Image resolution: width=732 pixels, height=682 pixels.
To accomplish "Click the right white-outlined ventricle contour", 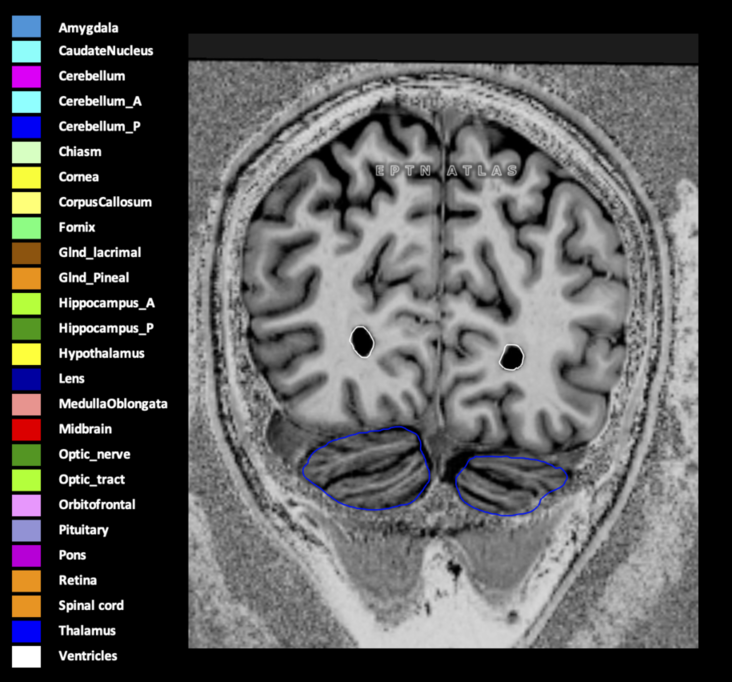I will tap(511, 358).
